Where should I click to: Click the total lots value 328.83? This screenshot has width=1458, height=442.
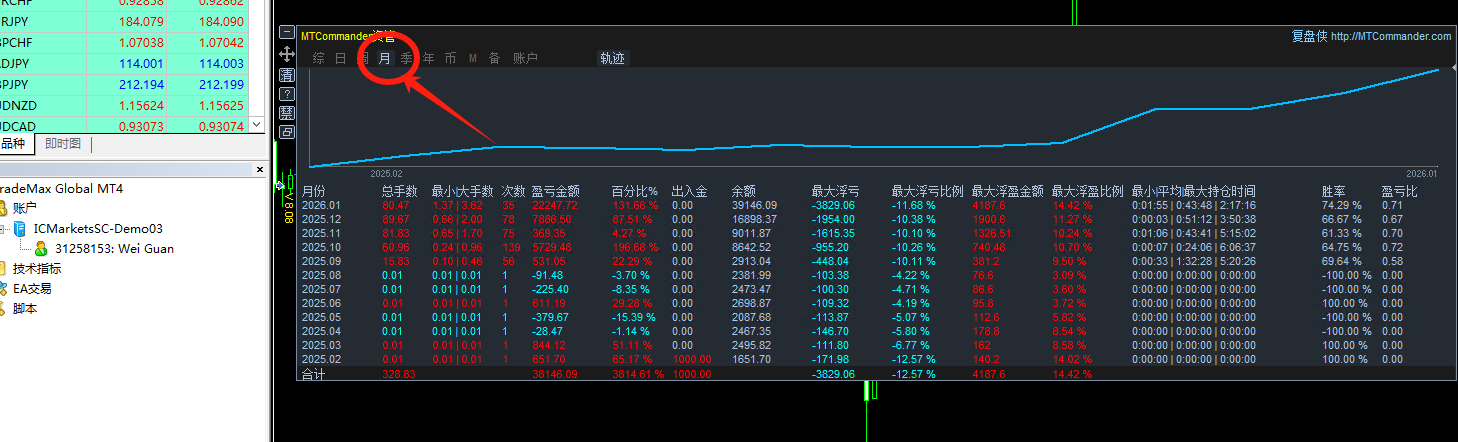(399, 373)
